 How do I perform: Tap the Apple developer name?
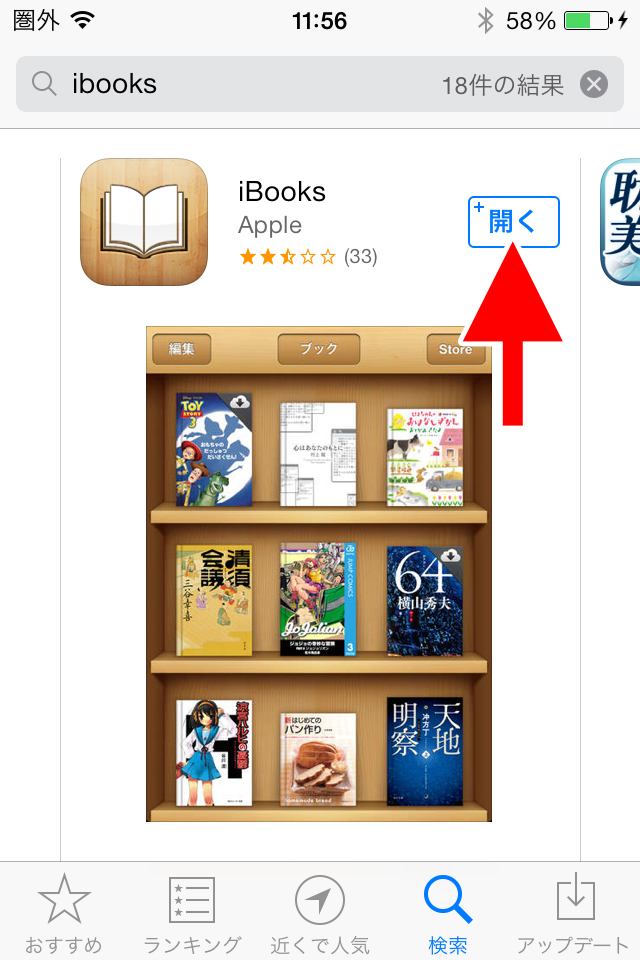(x=269, y=225)
